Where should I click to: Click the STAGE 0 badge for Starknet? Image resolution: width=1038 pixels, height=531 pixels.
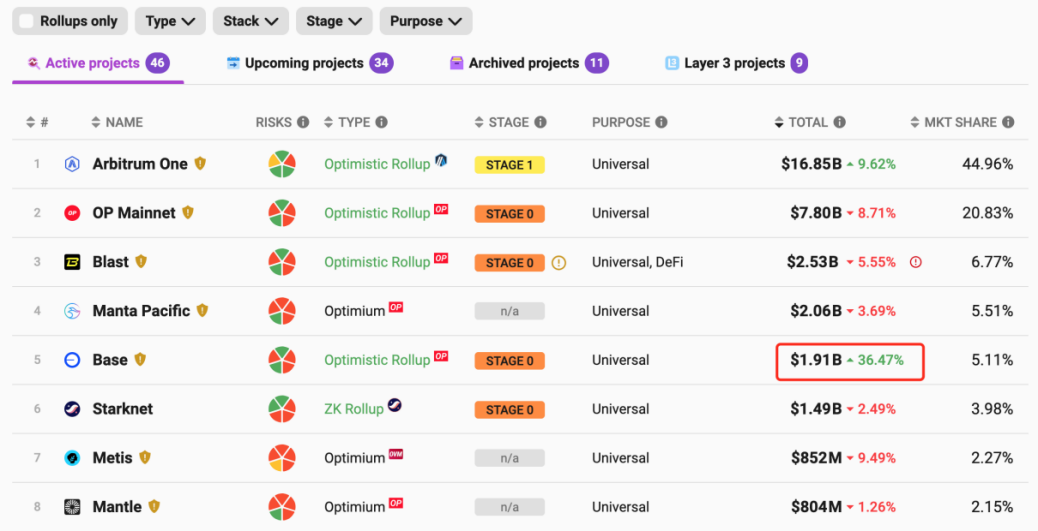510,410
